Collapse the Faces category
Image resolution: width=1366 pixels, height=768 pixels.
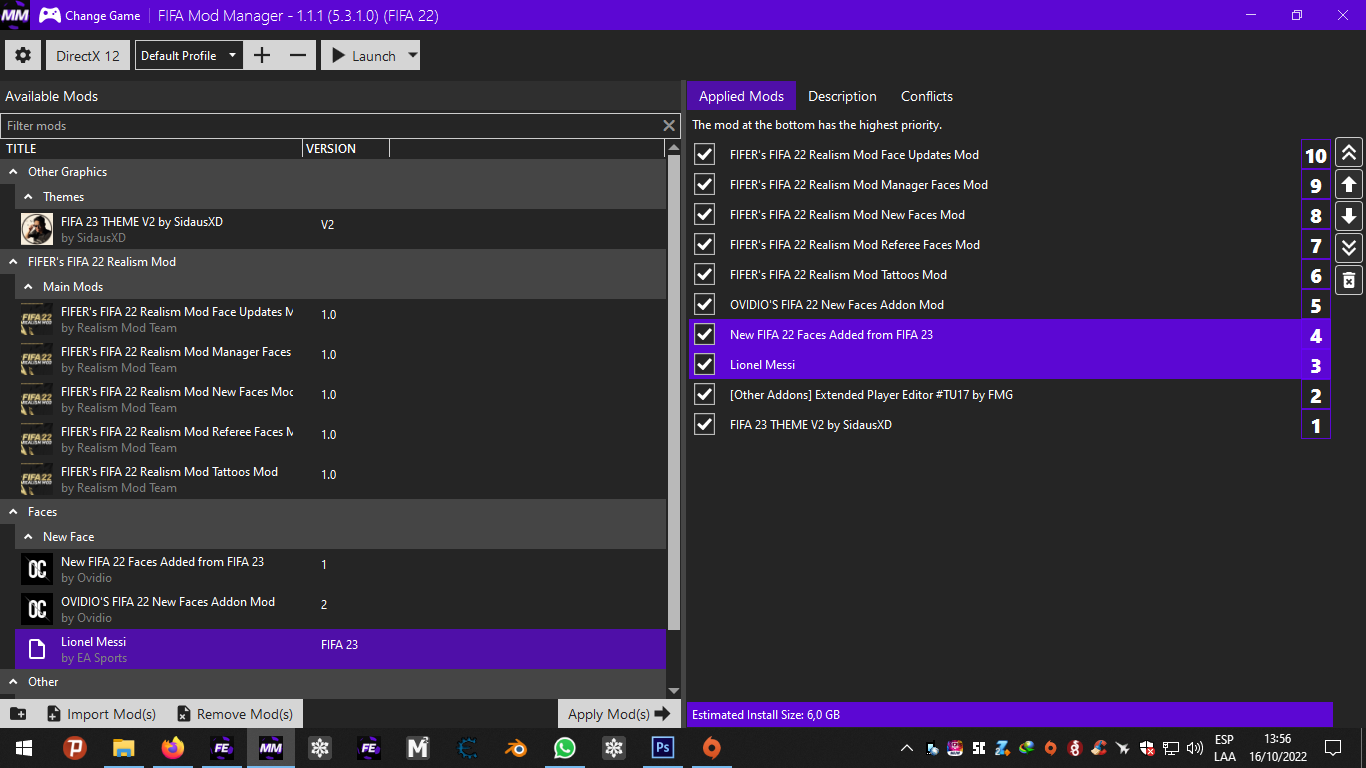[x=14, y=512]
